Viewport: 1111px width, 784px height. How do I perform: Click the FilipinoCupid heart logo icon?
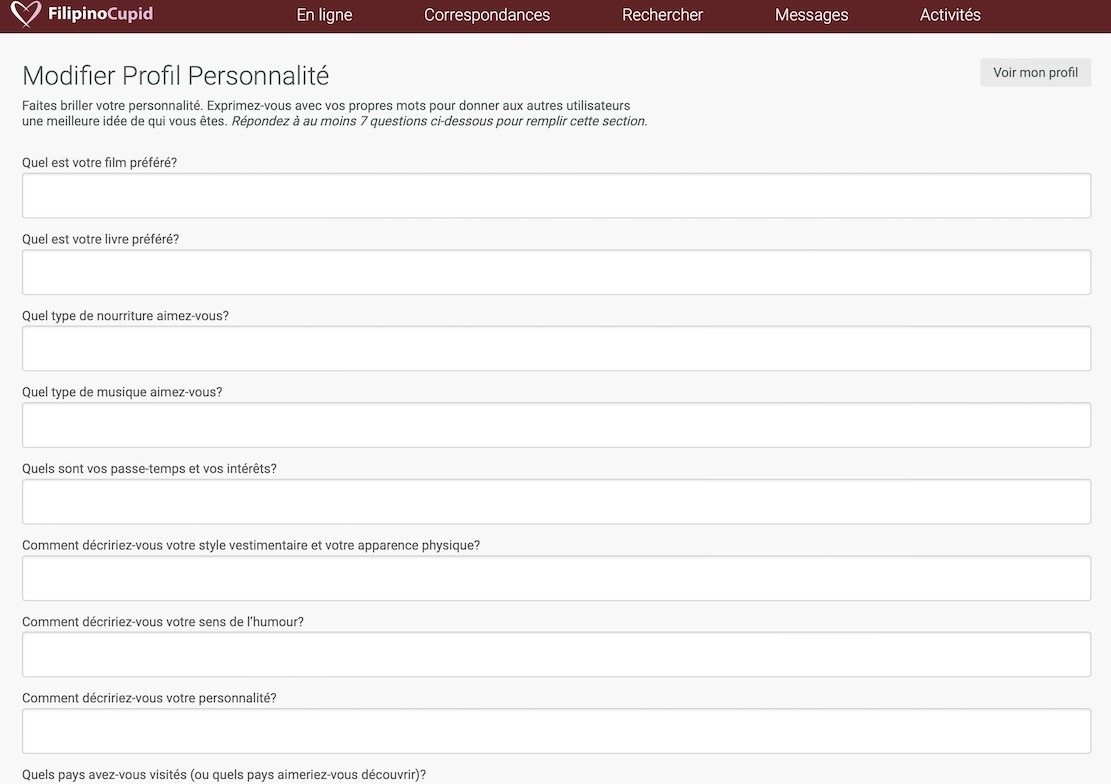[x=25, y=15]
